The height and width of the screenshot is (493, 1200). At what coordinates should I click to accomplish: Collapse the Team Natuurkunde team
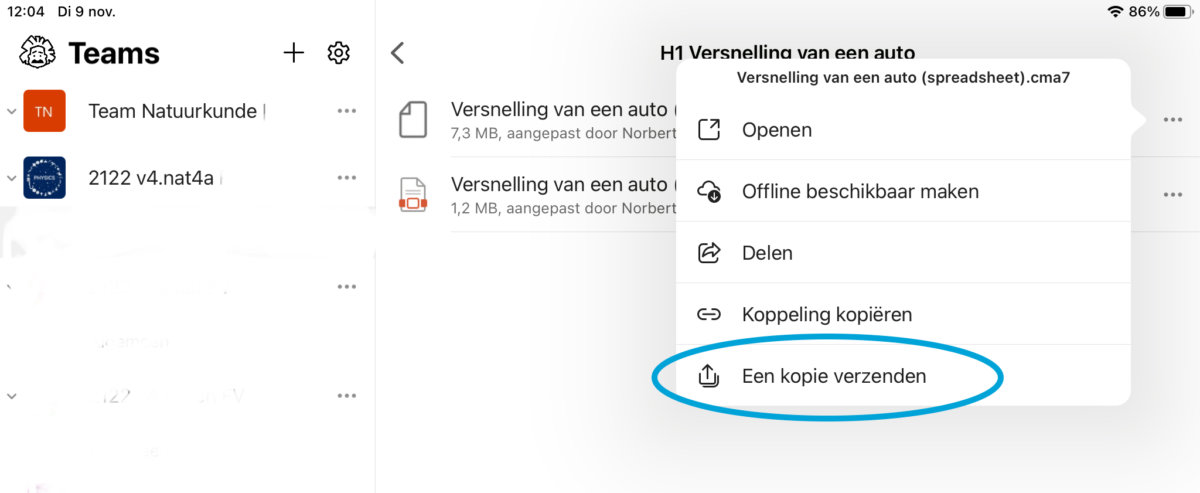[11, 112]
